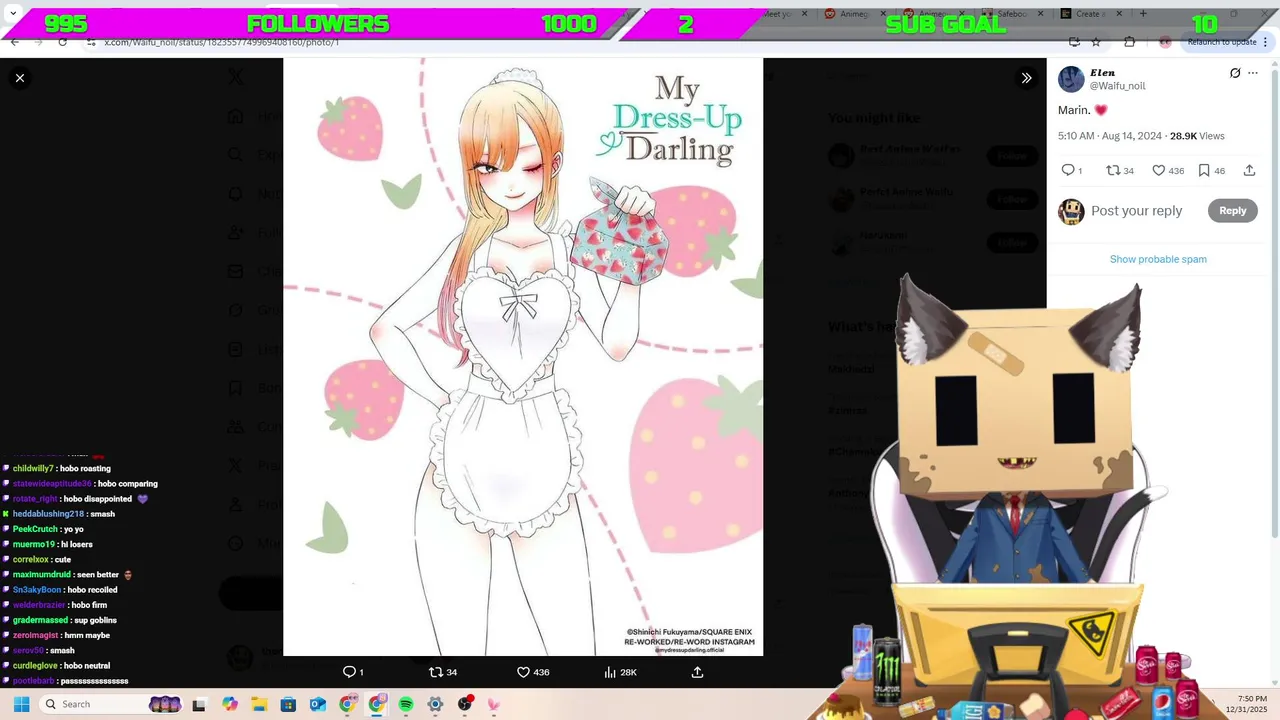Open Microsoft Store from the taskbar
1280x720 pixels.
(288, 704)
